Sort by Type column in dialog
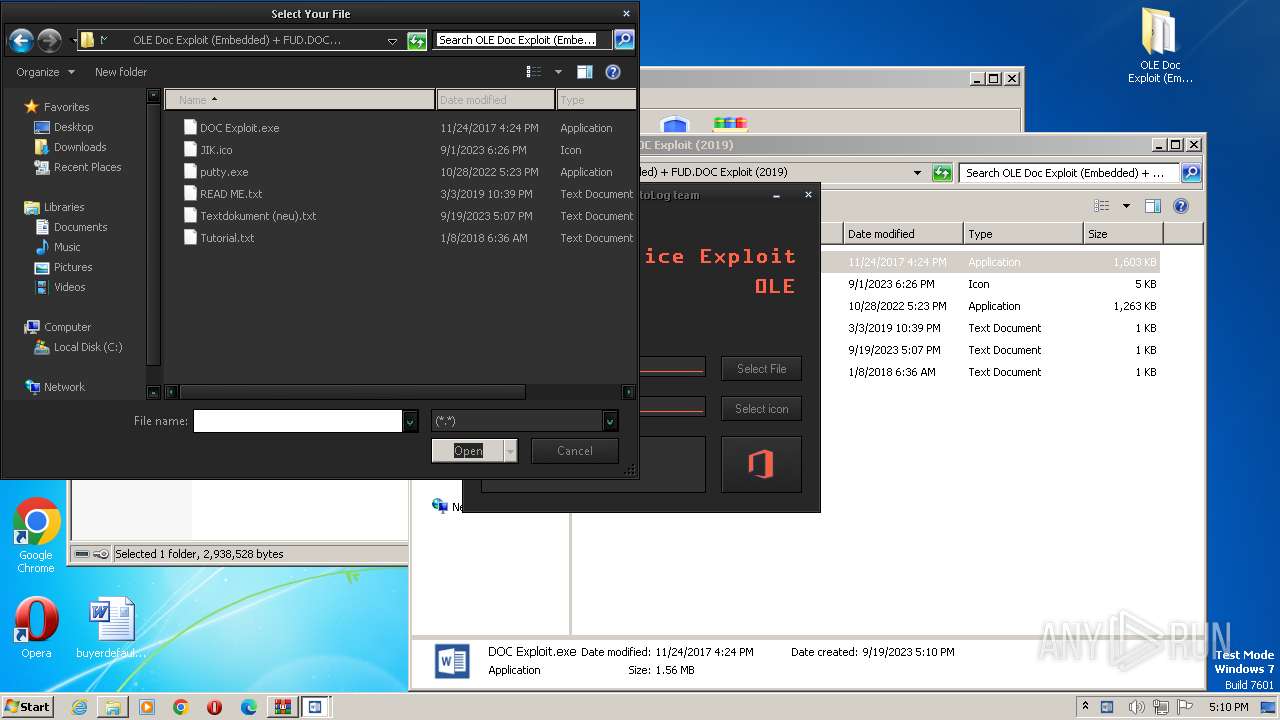The width and height of the screenshot is (1280, 720). pyautogui.click(x=596, y=99)
